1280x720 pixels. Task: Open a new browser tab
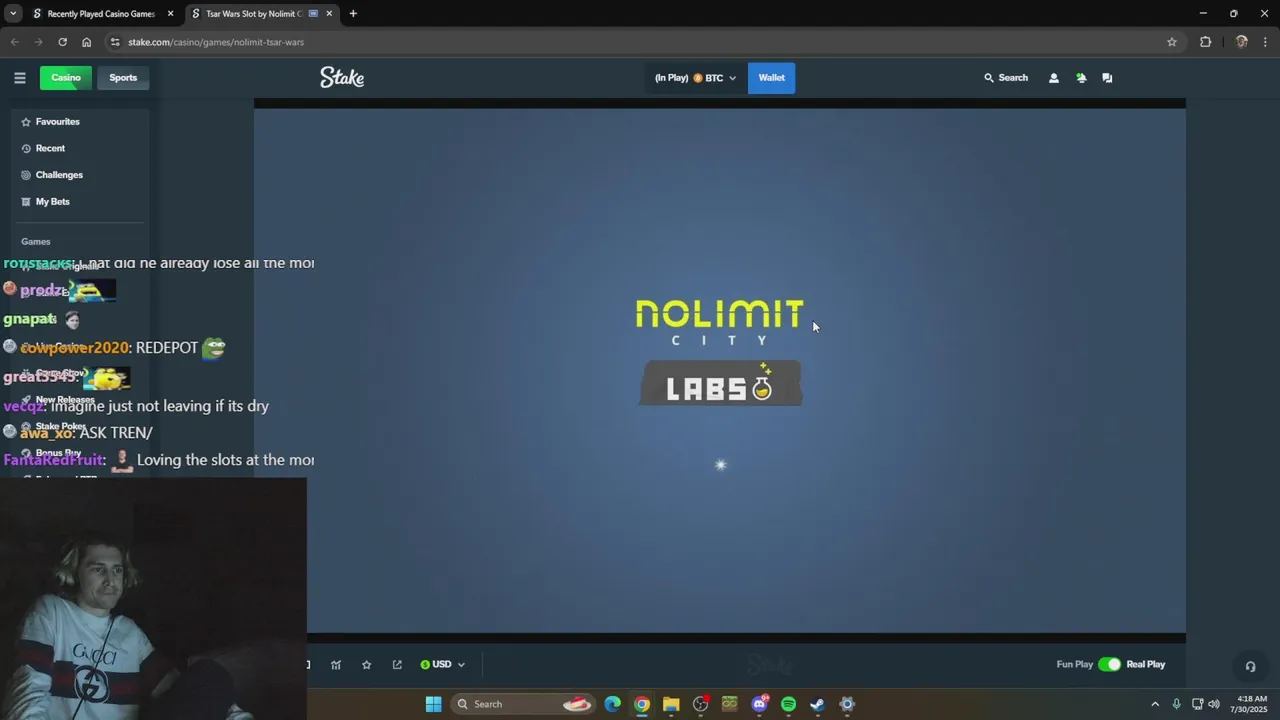353,14
